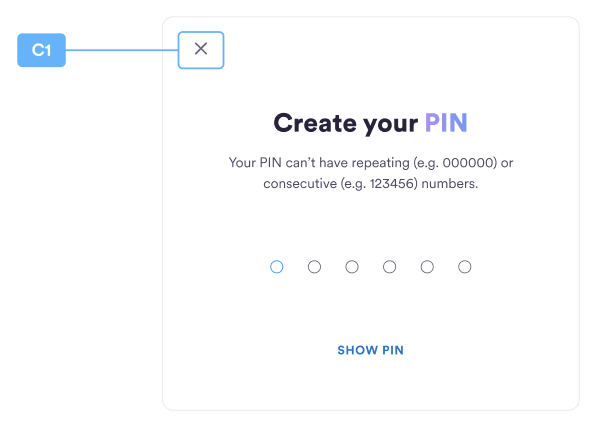Select the sixth and last PIN digit circle
The image size is (600, 430).
(x=465, y=267)
